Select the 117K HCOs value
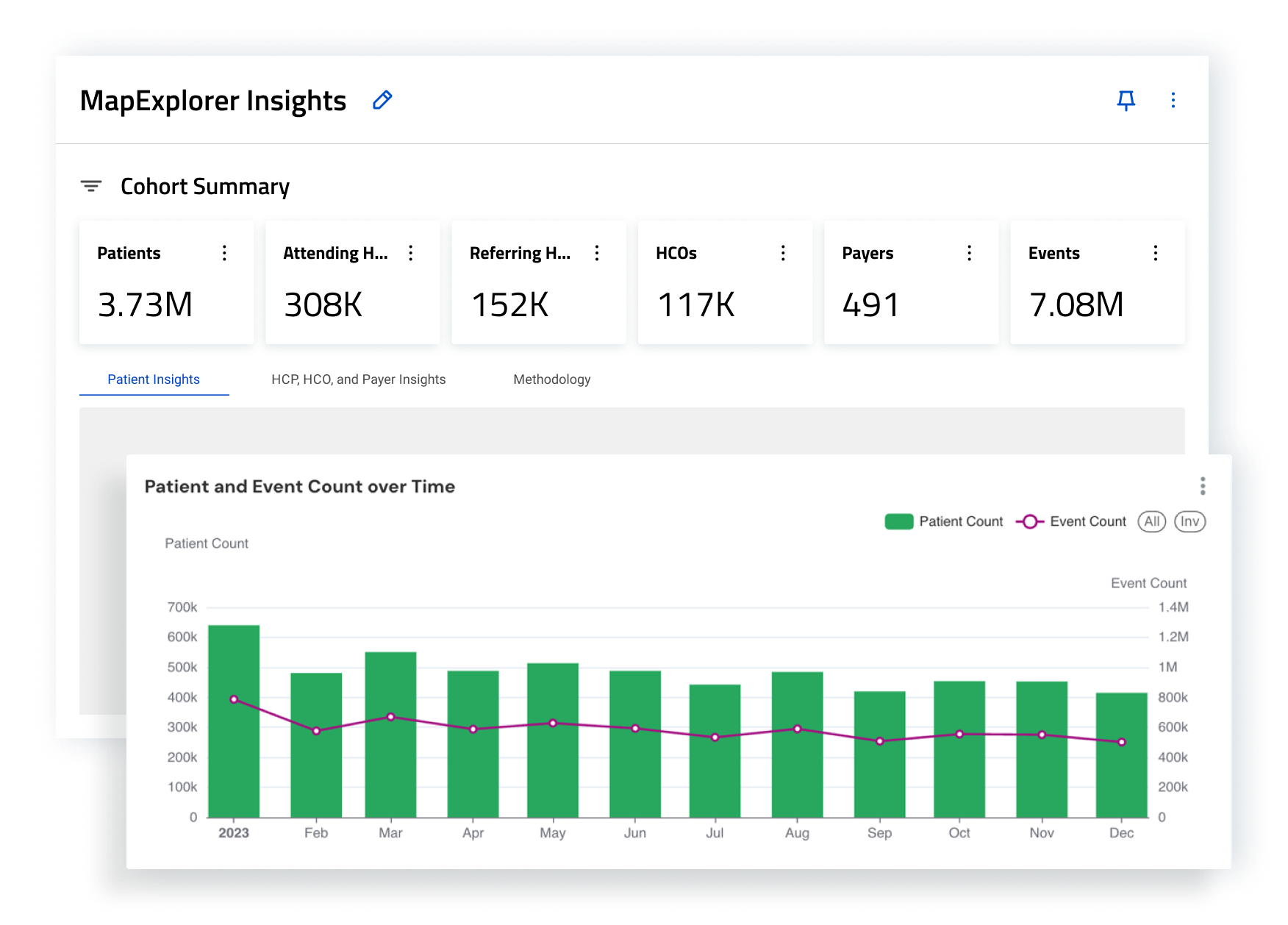The width and height of the screenshot is (1288, 925). pyautogui.click(x=696, y=304)
